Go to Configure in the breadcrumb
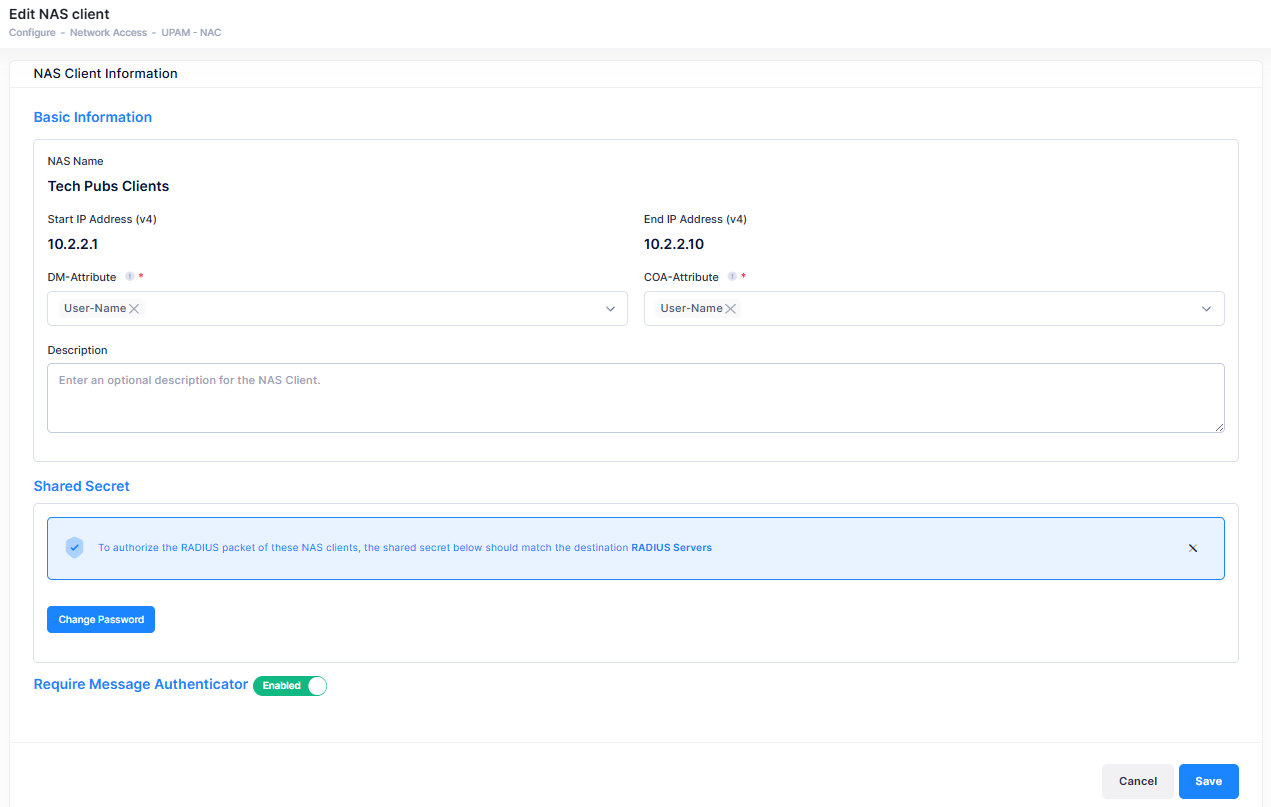The width and height of the screenshot is (1271, 807). click(32, 33)
